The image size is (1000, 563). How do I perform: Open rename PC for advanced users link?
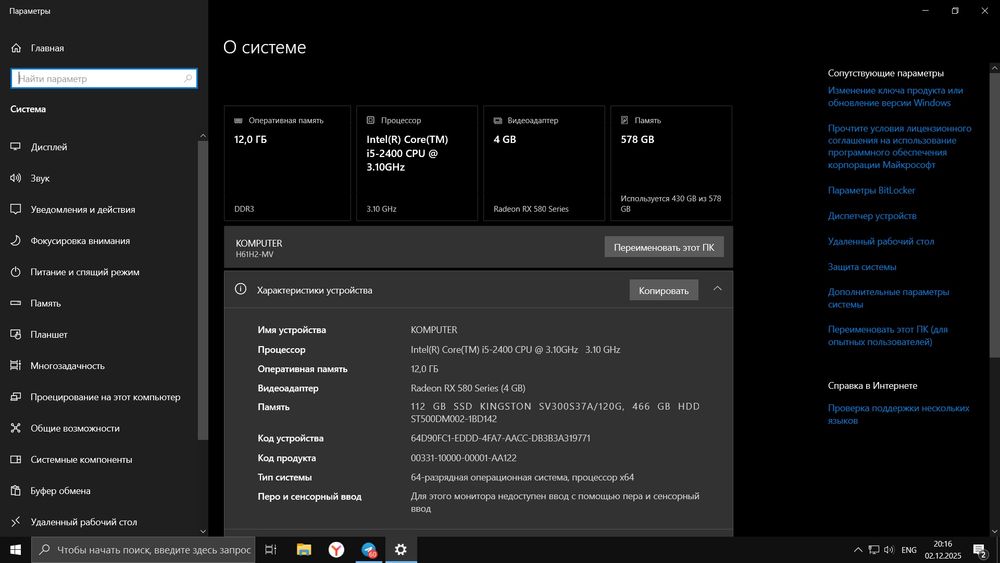tap(888, 335)
